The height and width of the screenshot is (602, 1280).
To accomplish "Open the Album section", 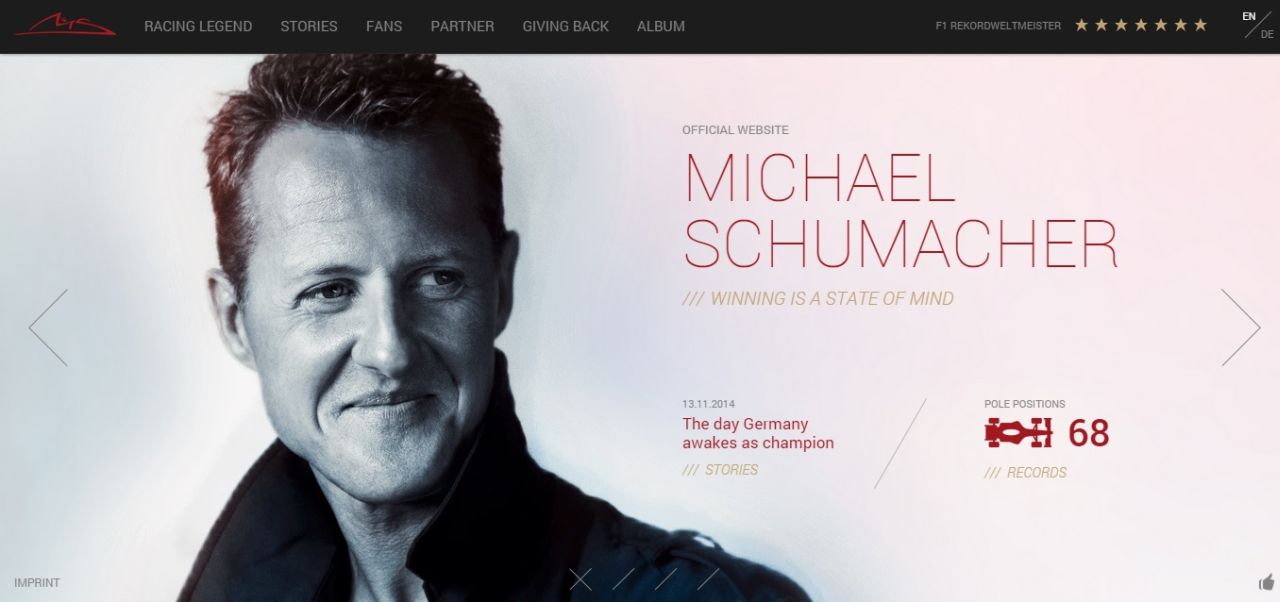I will pyautogui.click(x=661, y=26).
